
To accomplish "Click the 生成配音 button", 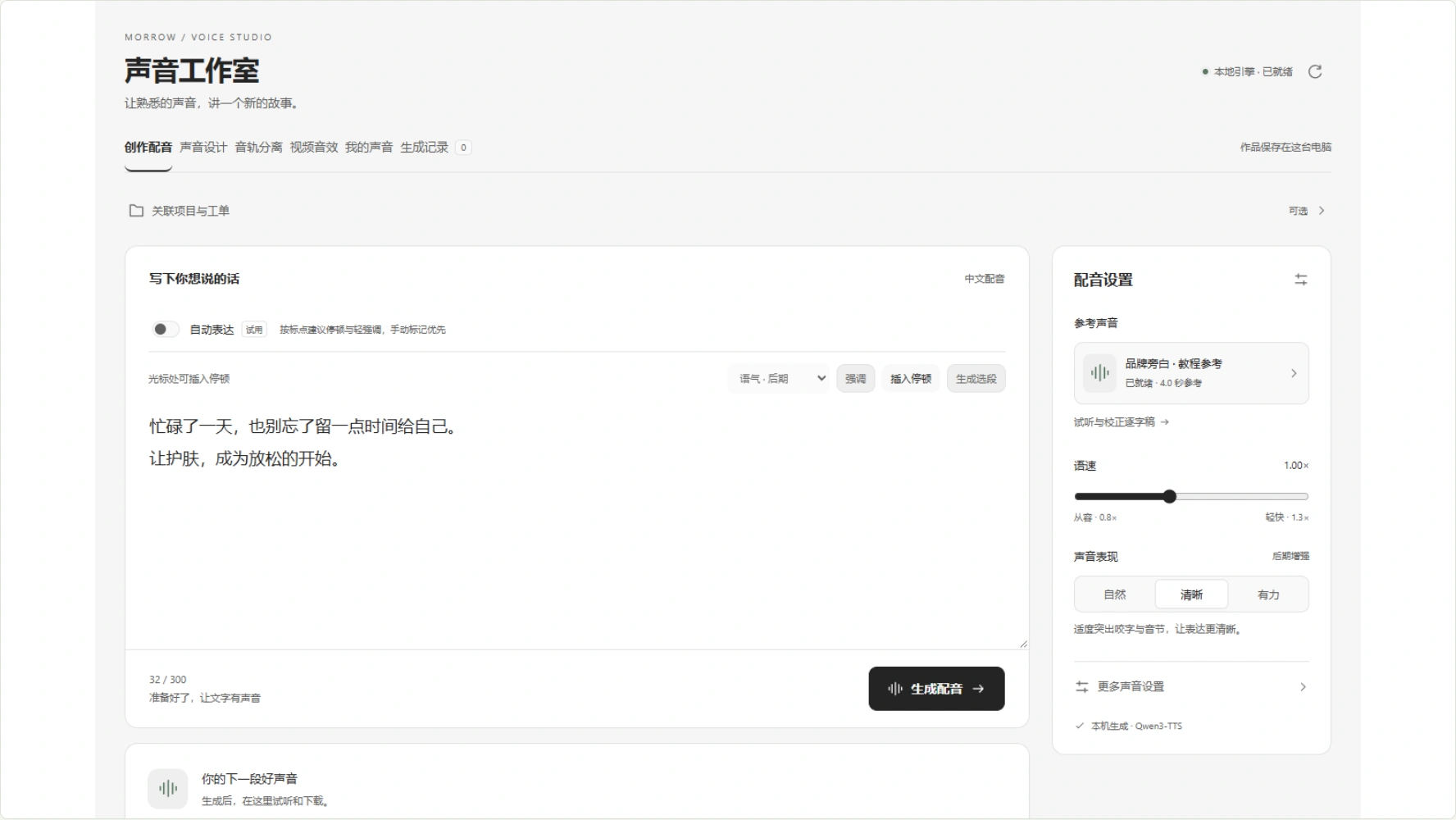I will (x=936, y=689).
